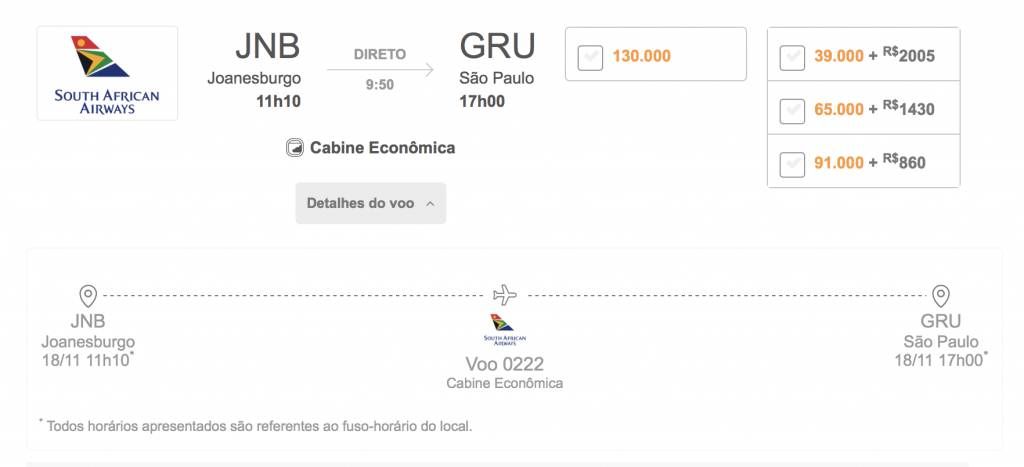Select the 65.000 + R$1430 fare checkbox
Image resolution: width=1024 pixels, height=467 pixels.
[792, 111]
